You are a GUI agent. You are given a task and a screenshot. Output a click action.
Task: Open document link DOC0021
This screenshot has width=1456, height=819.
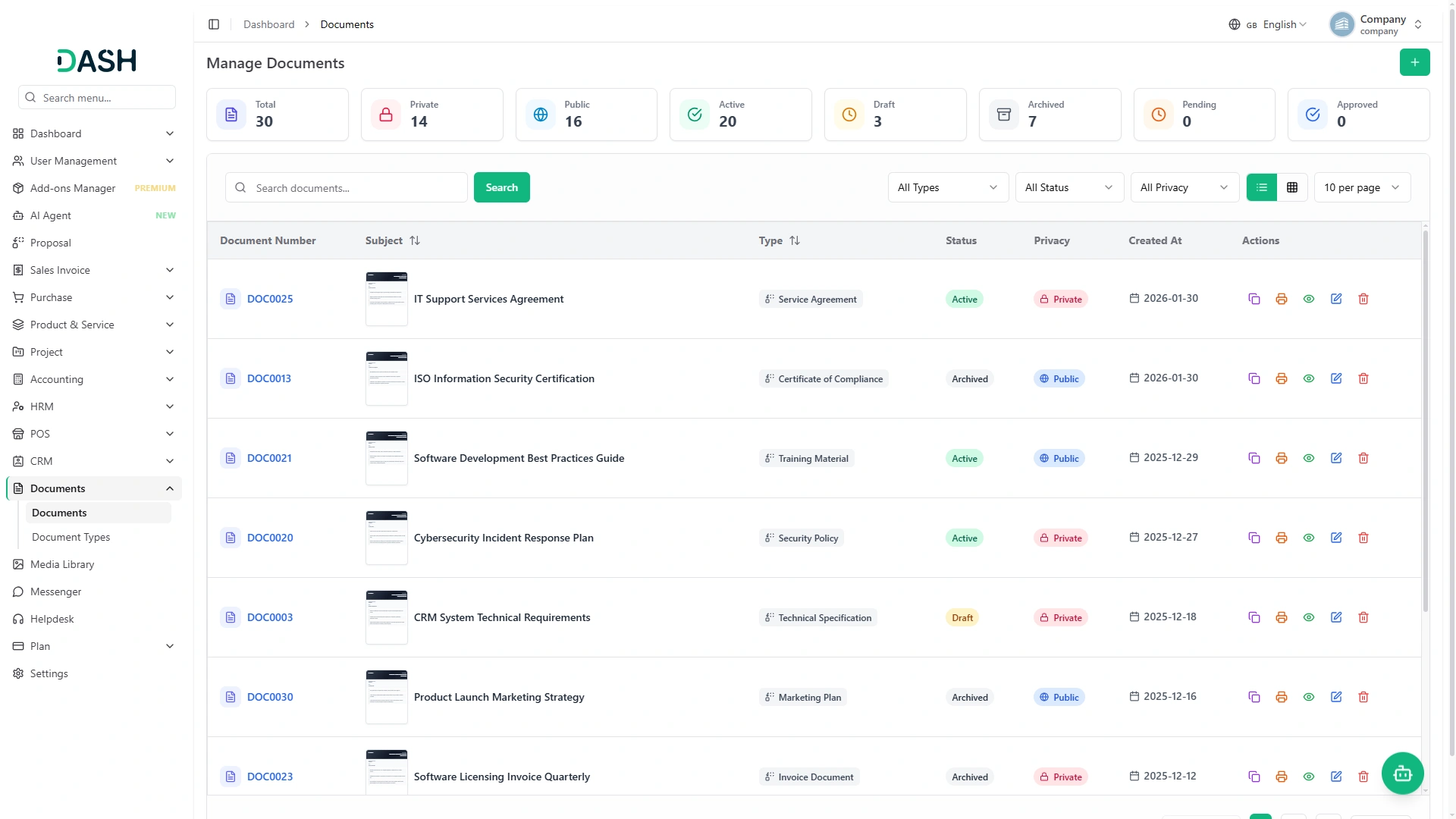269,458
